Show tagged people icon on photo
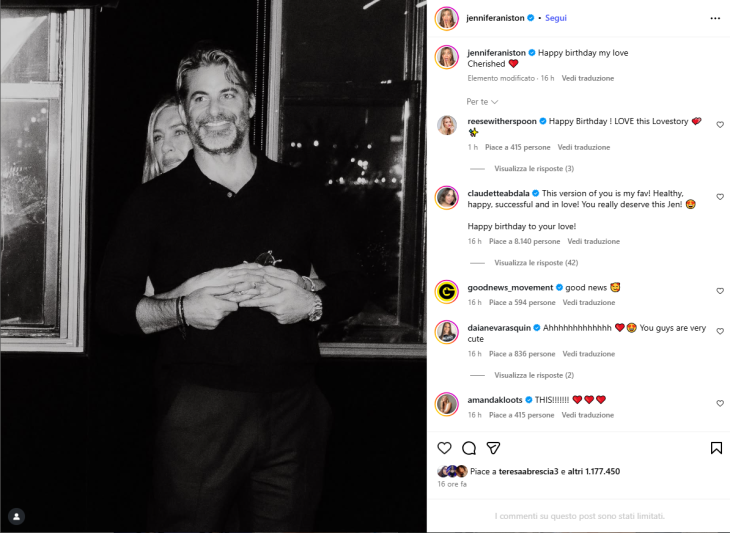 [16, 516]
